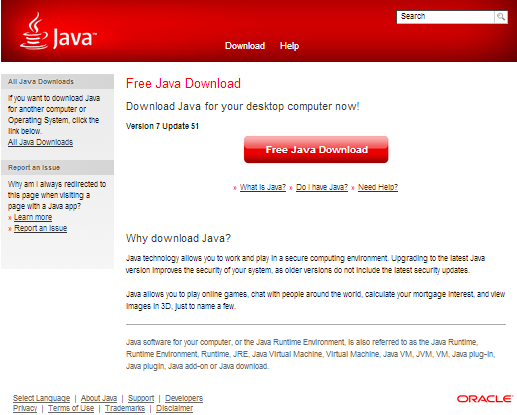Click the red Free Java Download button
The height and width of the screenshot is (415, 517).
[316, 149]
